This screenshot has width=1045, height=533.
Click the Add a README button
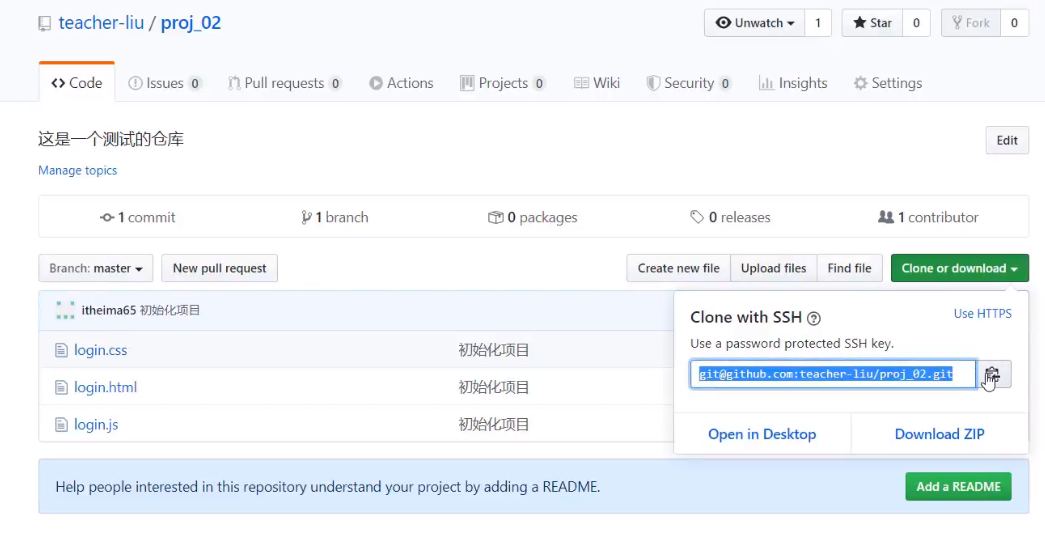pyautogui.click(x=958, y=486)
